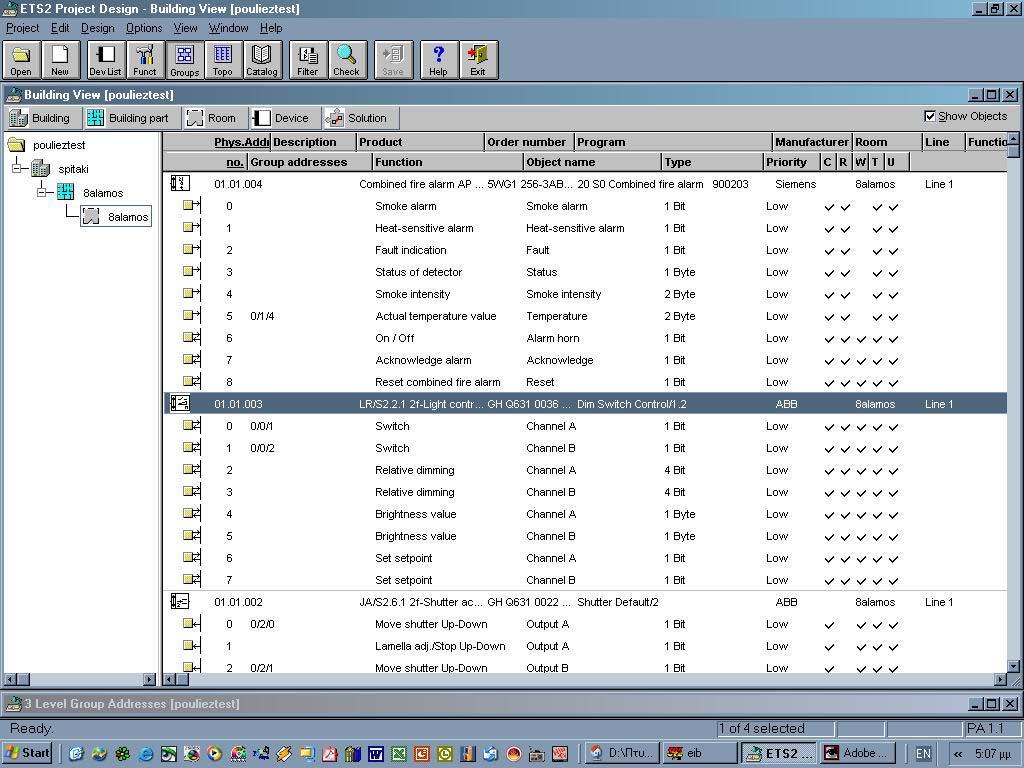Image resolution: width=1024 pixels, height=768 pixels.
Task: Toggle the Show Objects checkbox
Action: coord(930,116)
